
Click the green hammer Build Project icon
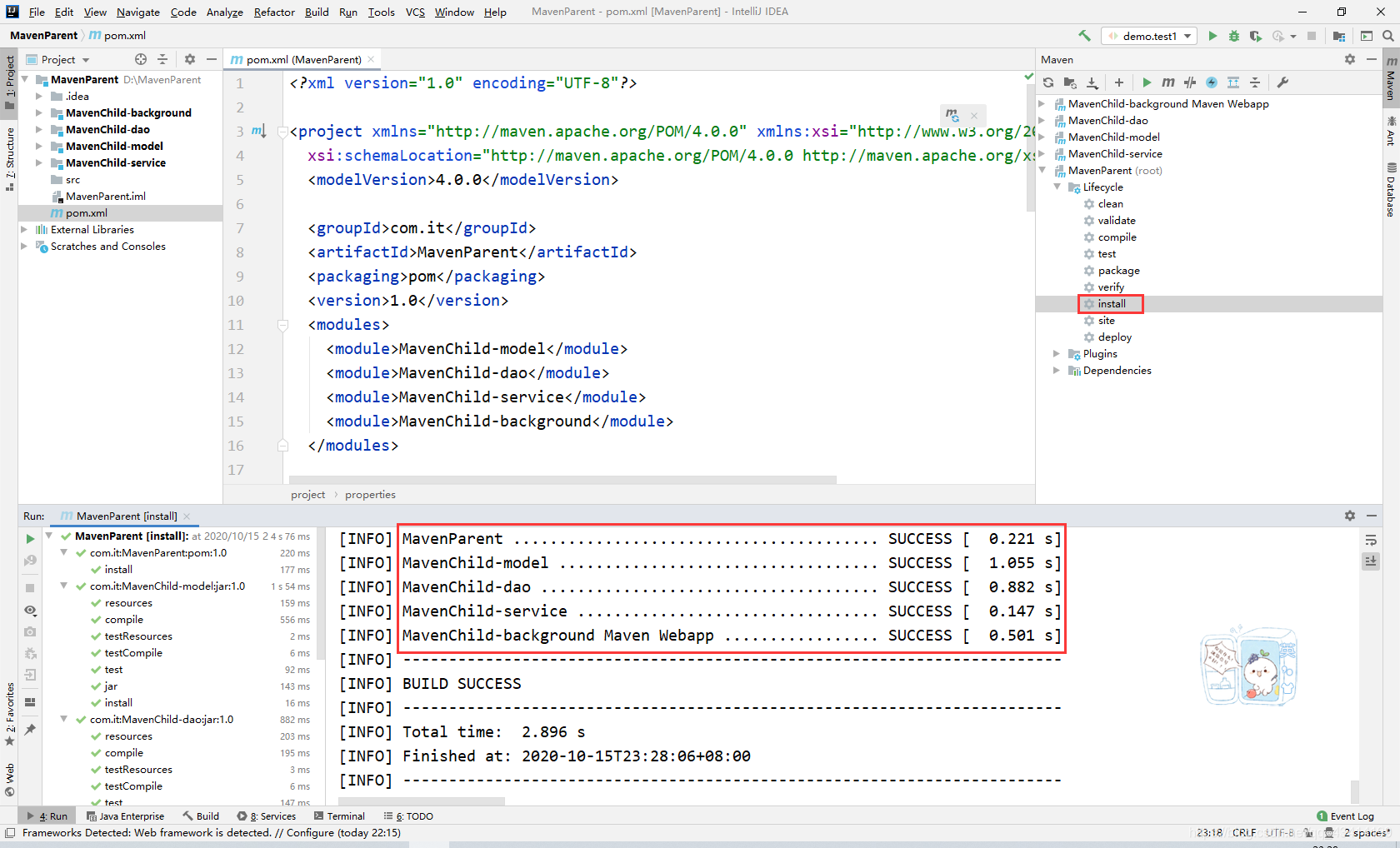point(1084,36)
